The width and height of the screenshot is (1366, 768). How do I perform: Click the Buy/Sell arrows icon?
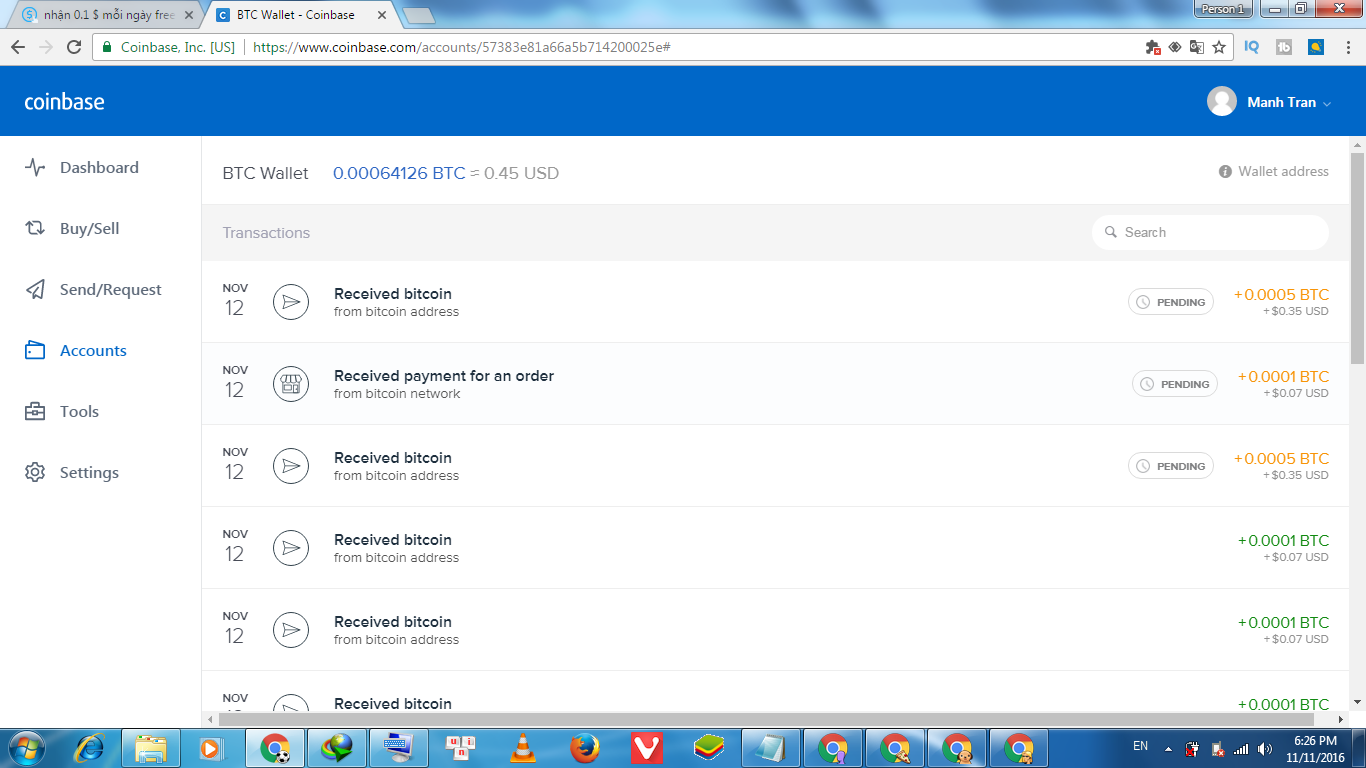(x=35, y=229)
